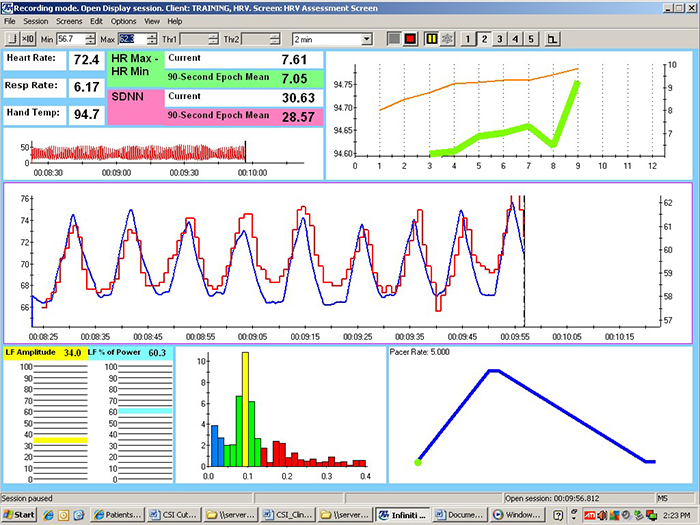Open the Screens menu
The image size is (700, 525).
tap(70, 20)
